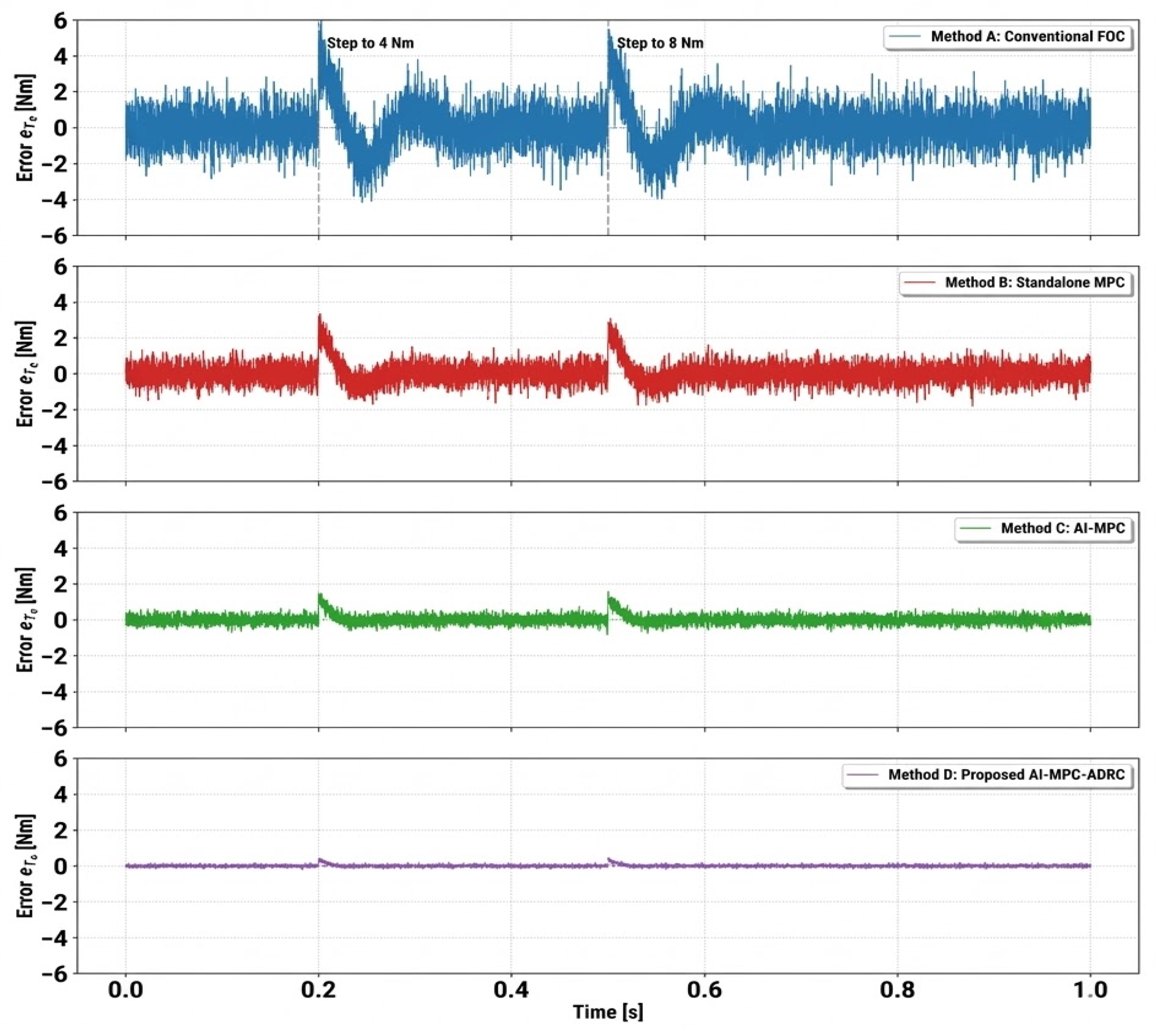The height and width of the screenshot is (1036, 1159).
Task: Click the 'Method D: Proposed AI-MPC-ADRC' legend entry
Action: click(x=987, y=775)
